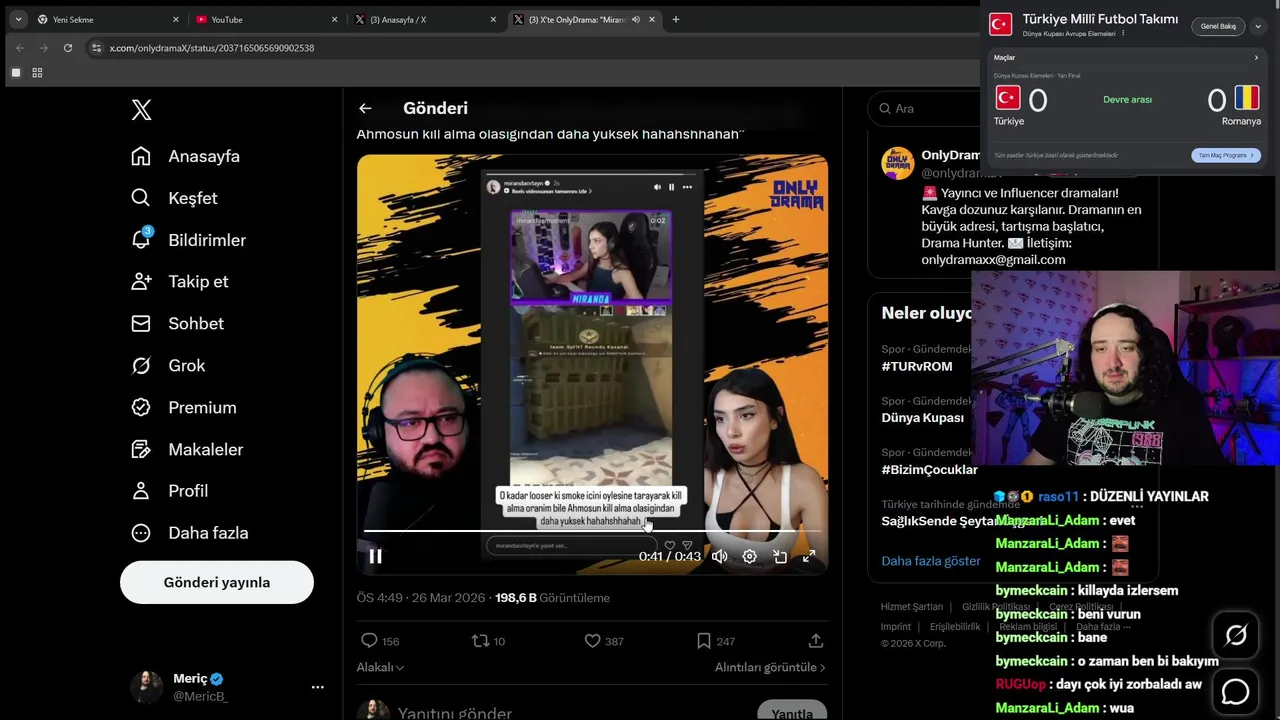Click the Tam Maç Programı button

1226,155
